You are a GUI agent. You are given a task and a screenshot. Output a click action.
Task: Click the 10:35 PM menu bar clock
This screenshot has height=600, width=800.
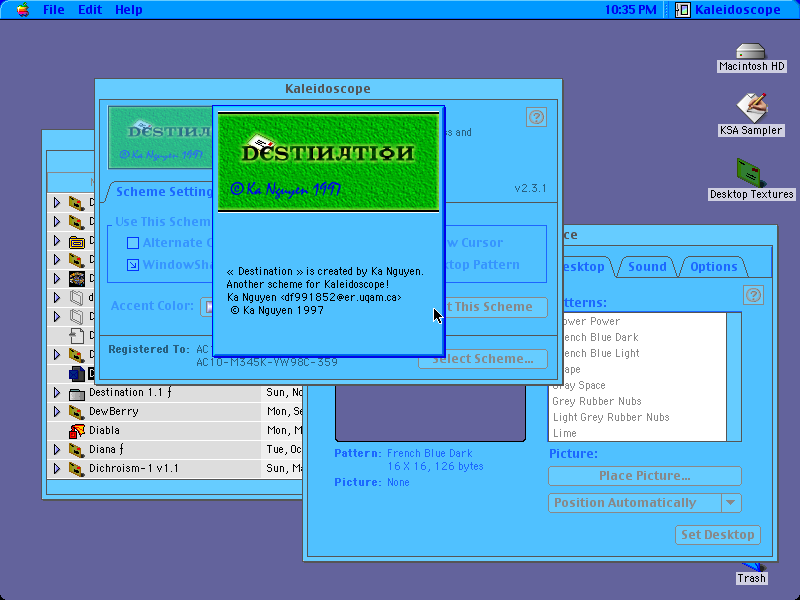(631, 10)
